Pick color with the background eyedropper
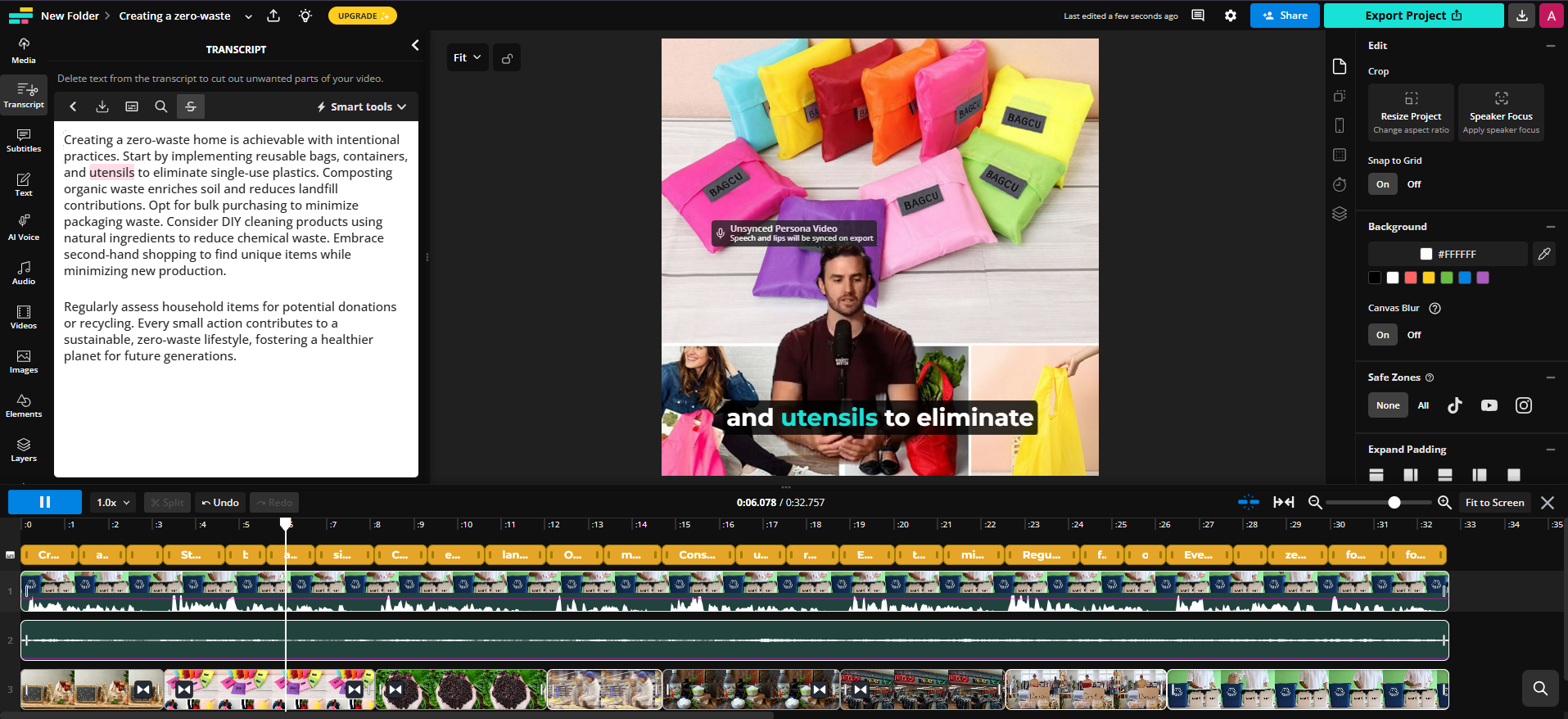The image size is (1568, 719). pos(1543,254)
